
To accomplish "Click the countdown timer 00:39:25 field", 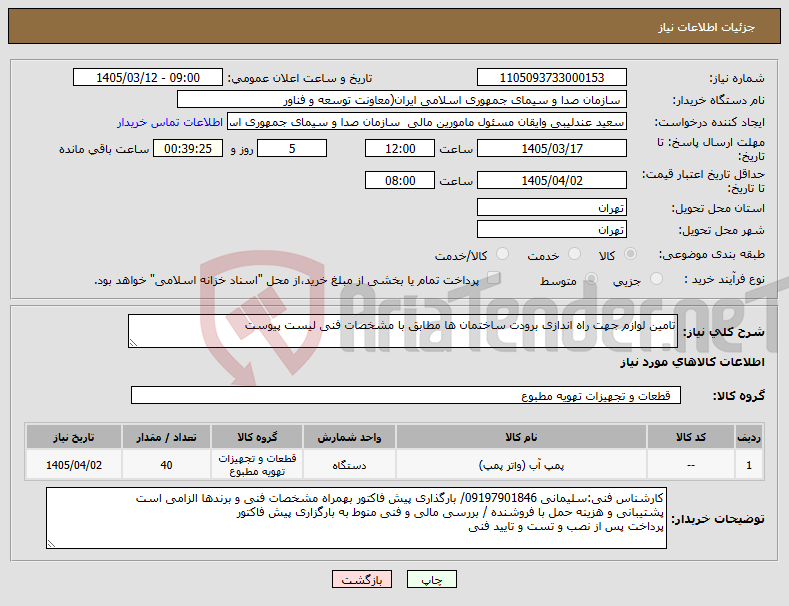I will click(x=188, y=148).
